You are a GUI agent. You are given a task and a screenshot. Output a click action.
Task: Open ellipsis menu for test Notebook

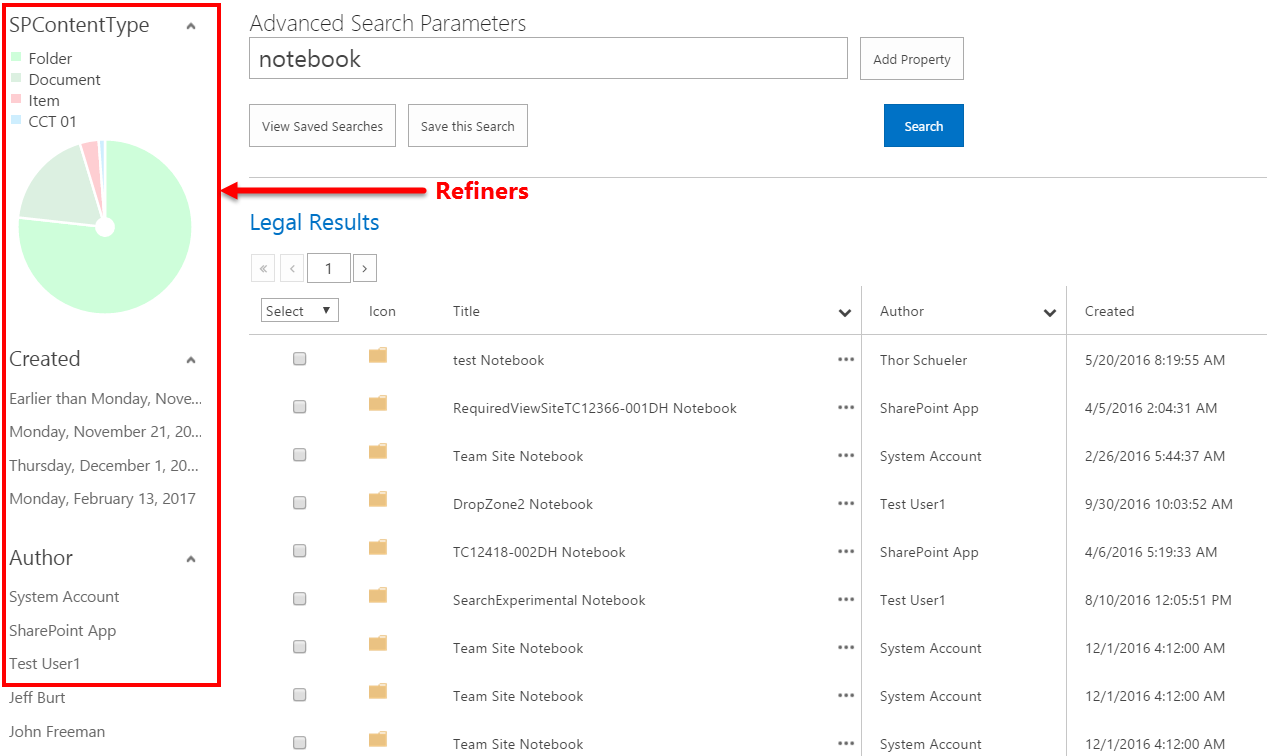click(x=846, y=360)
